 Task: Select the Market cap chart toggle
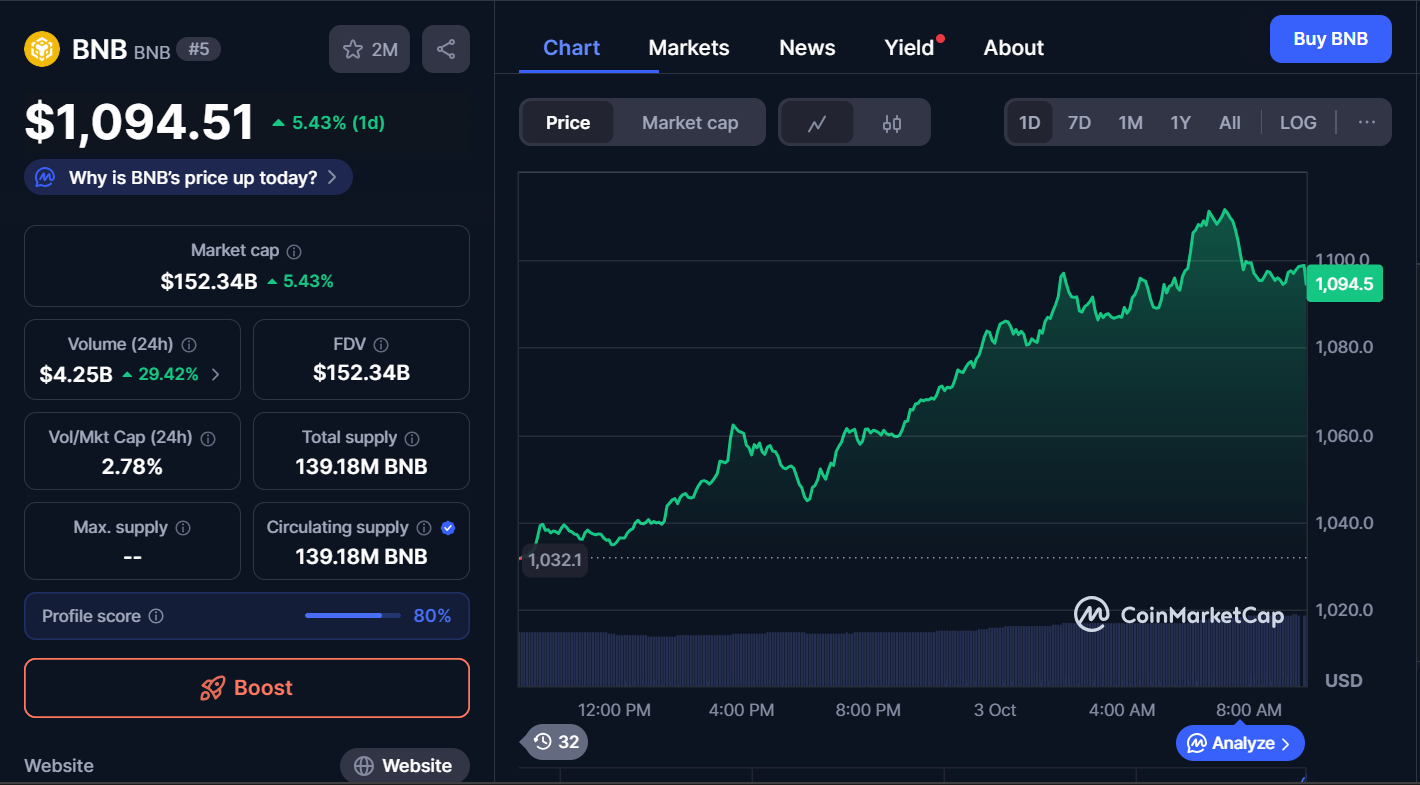point(690,123)
